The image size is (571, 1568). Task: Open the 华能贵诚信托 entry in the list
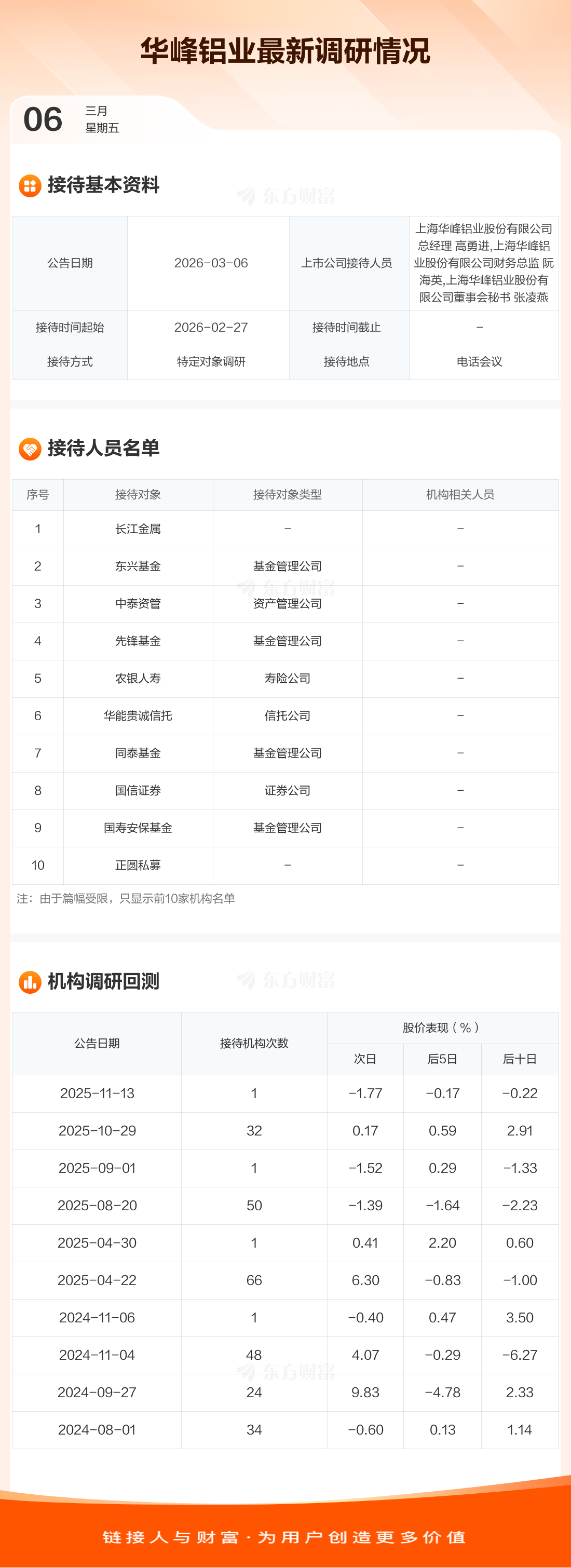(138, 716)
